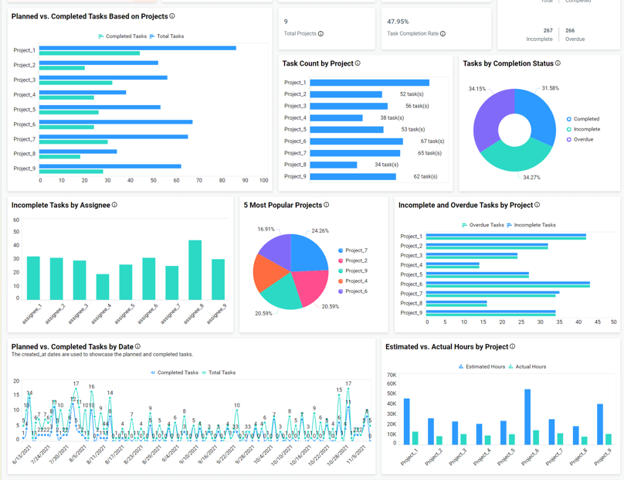
Task: Click the pink Project_2 slice in pie
Action: click(312, 287)
